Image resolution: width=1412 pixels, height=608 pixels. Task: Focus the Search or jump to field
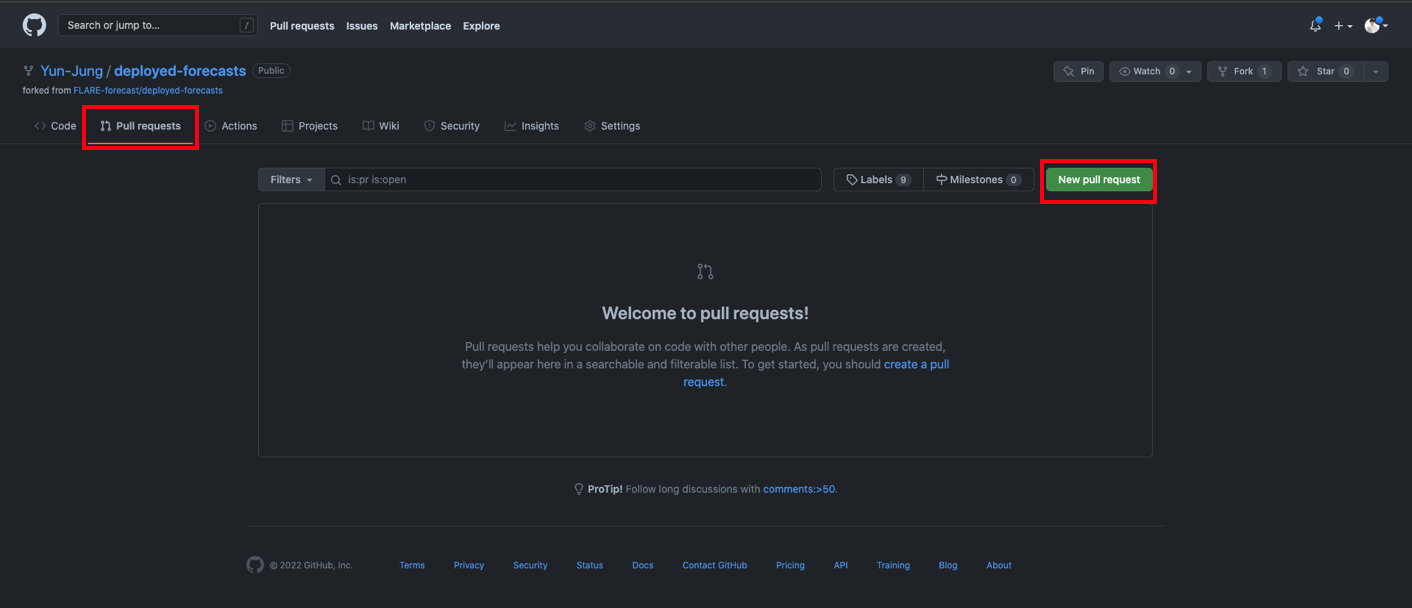[158, 25]
